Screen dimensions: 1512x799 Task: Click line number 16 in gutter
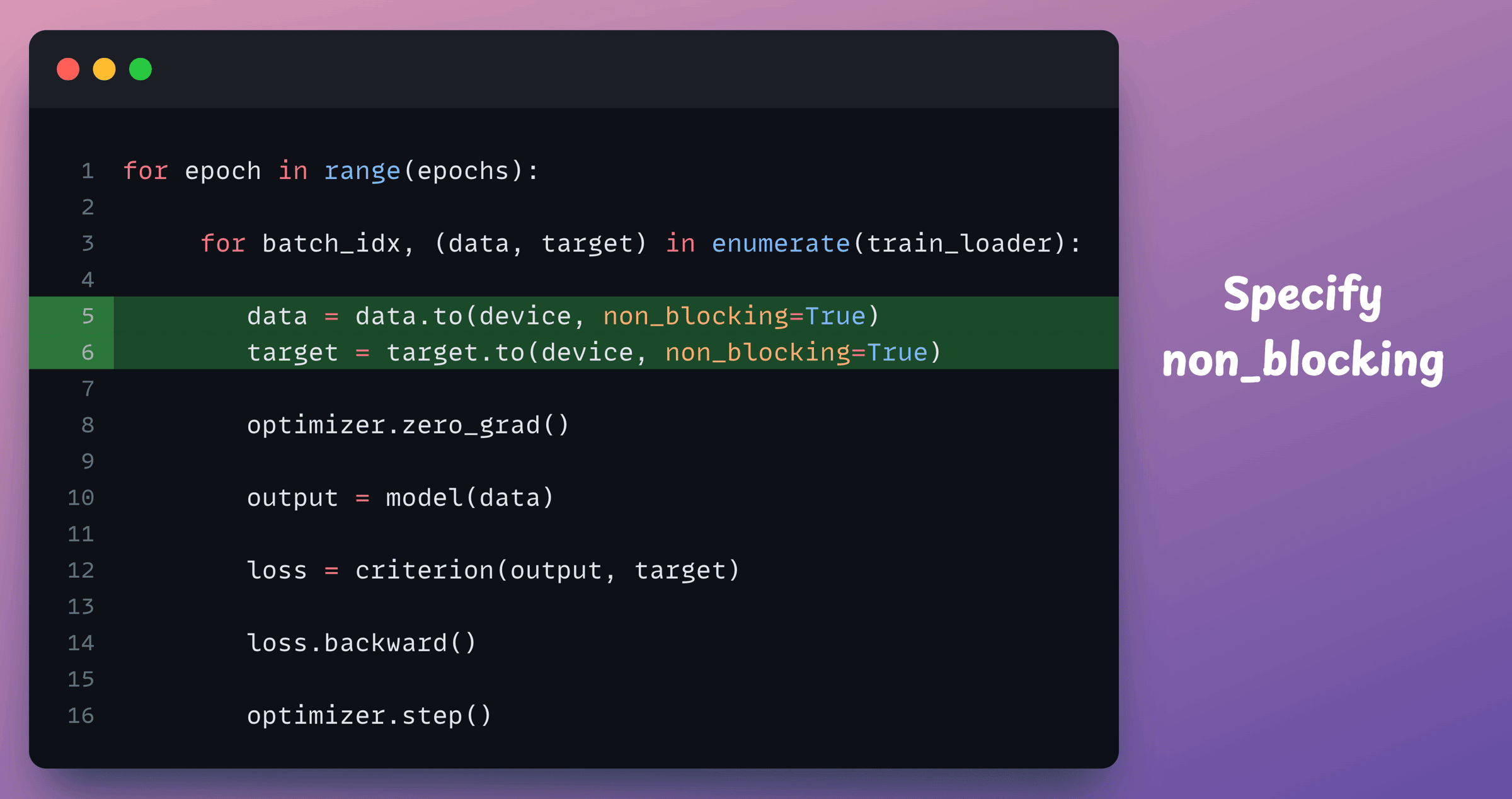tap(81, 715)
